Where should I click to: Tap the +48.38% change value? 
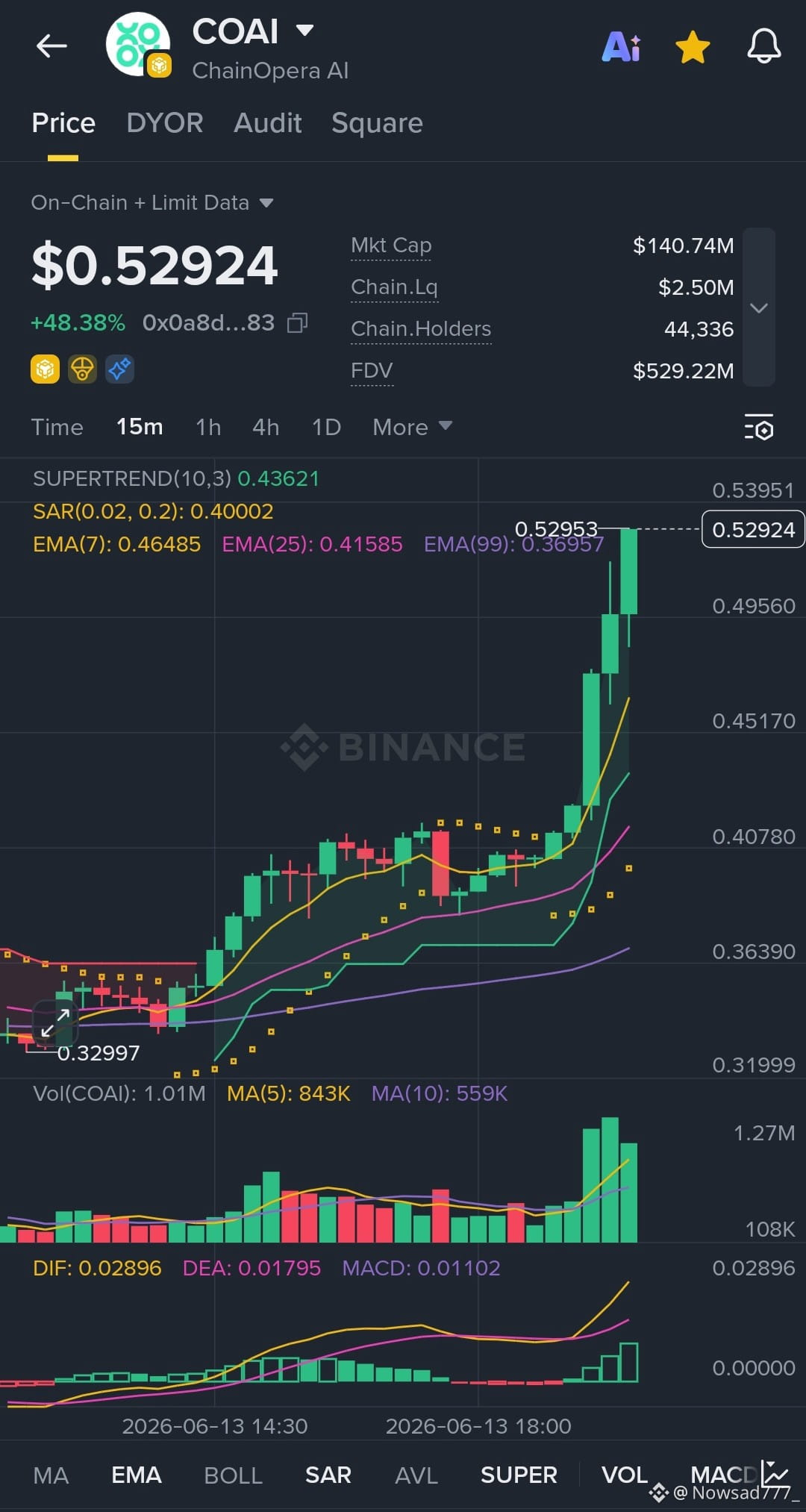tap(78, 323)
